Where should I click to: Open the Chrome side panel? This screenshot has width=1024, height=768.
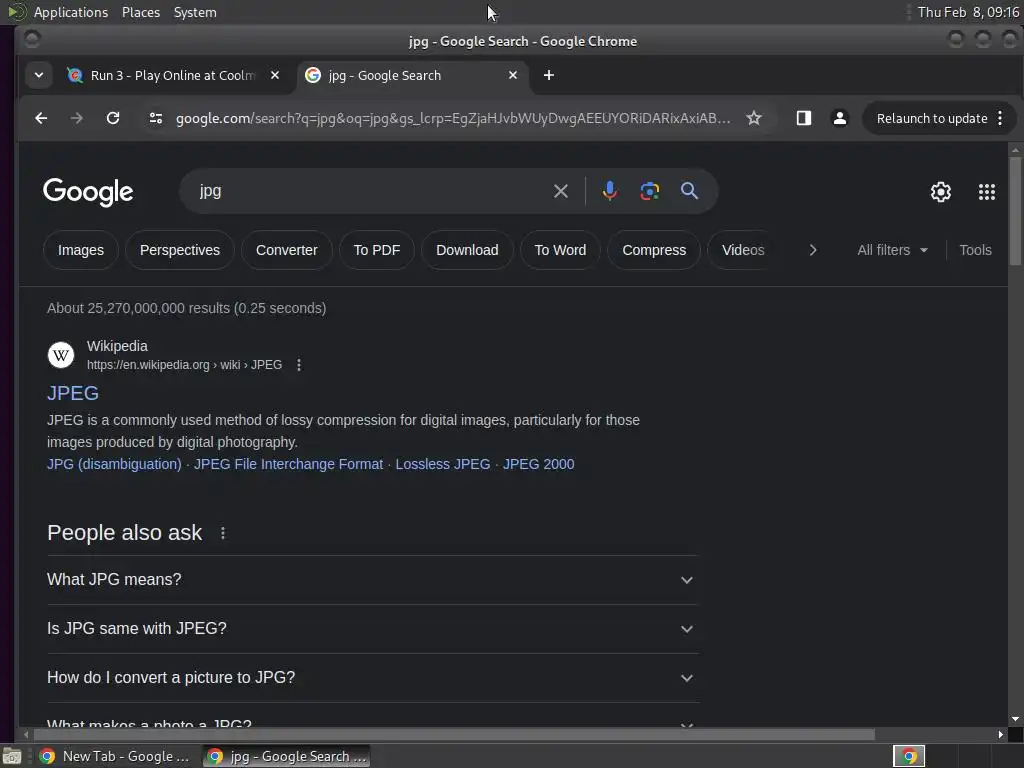(803, 118)
